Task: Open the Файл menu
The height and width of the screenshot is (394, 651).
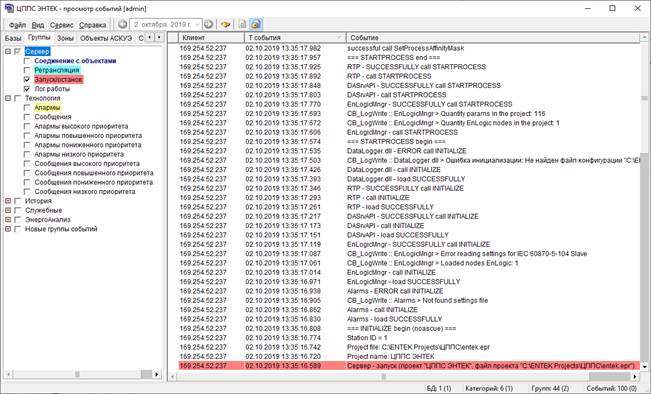Action: click(x=17, y=25)
